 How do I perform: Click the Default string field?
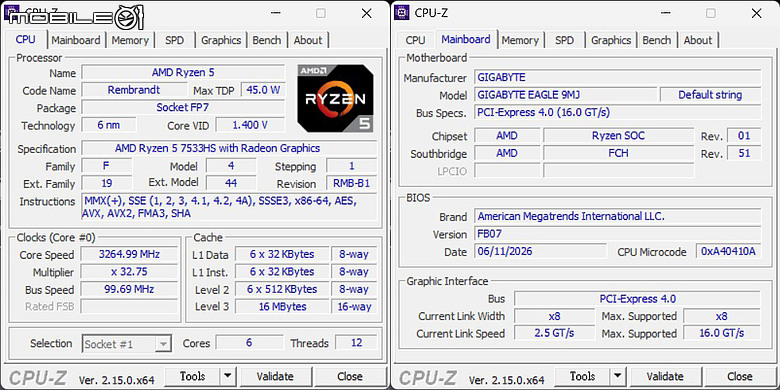[710, 95]
